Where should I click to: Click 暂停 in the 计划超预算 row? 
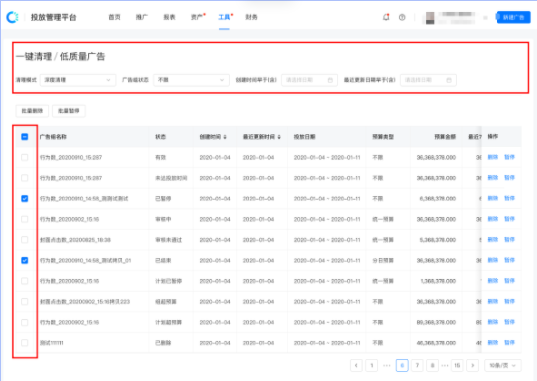tap(509, 322)
